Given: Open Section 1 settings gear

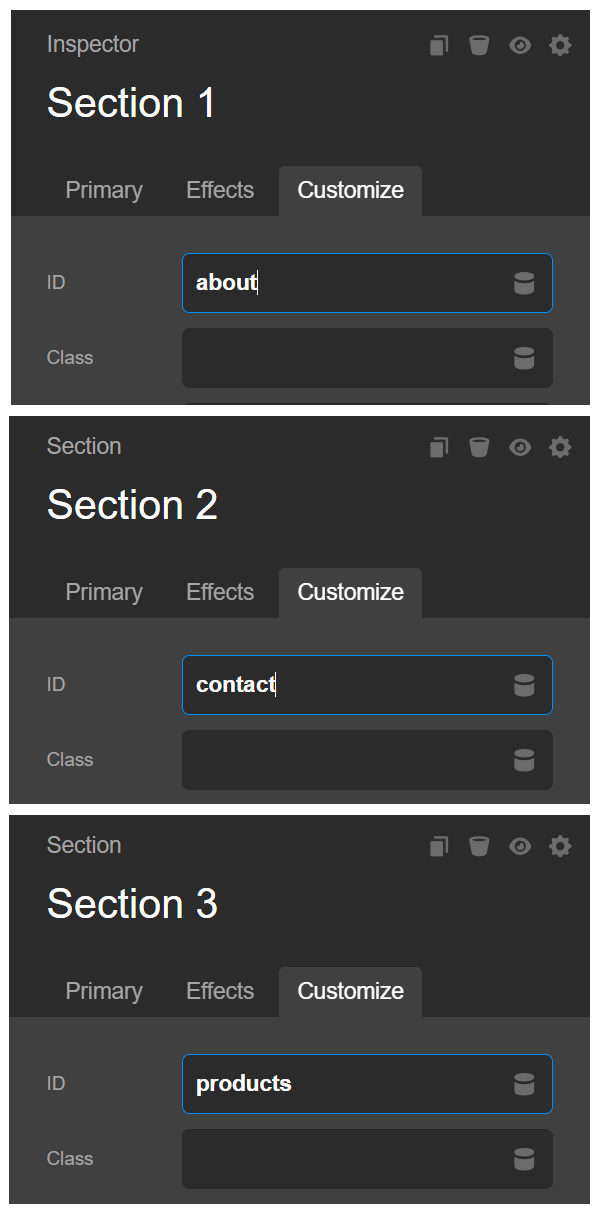Looking at the screenshot, I should [x=559, y=45].
